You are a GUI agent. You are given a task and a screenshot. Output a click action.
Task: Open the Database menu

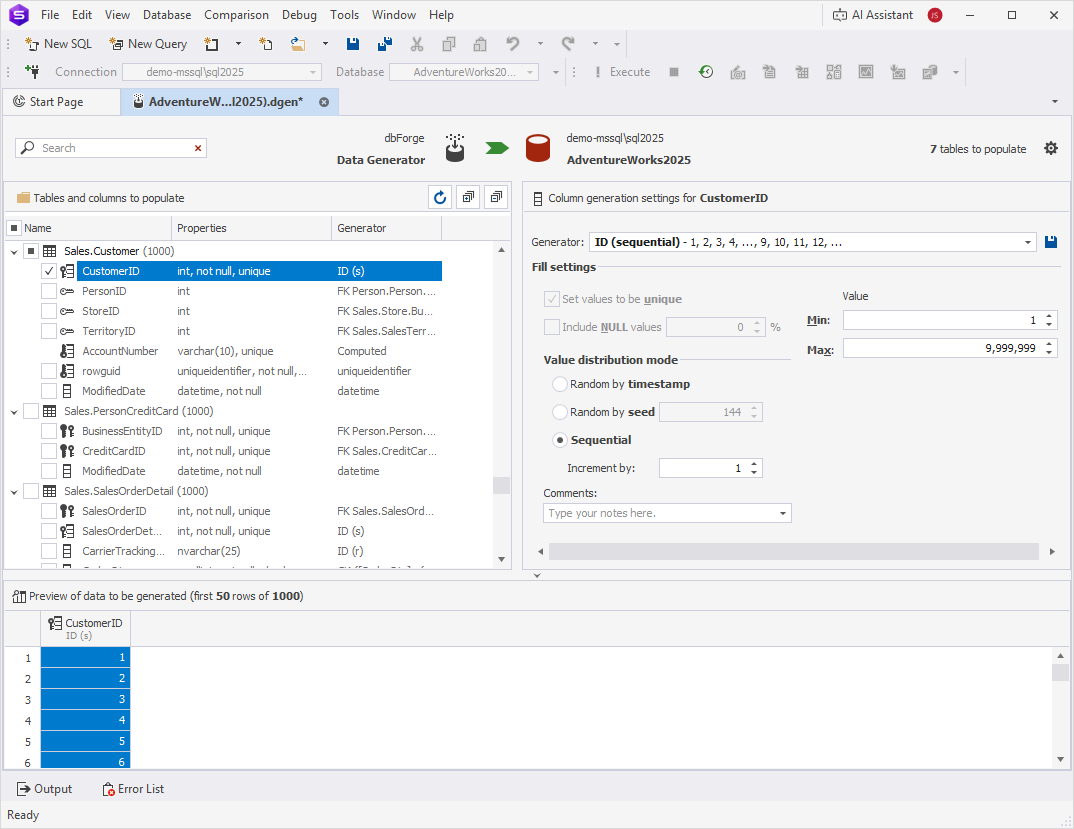166,15
